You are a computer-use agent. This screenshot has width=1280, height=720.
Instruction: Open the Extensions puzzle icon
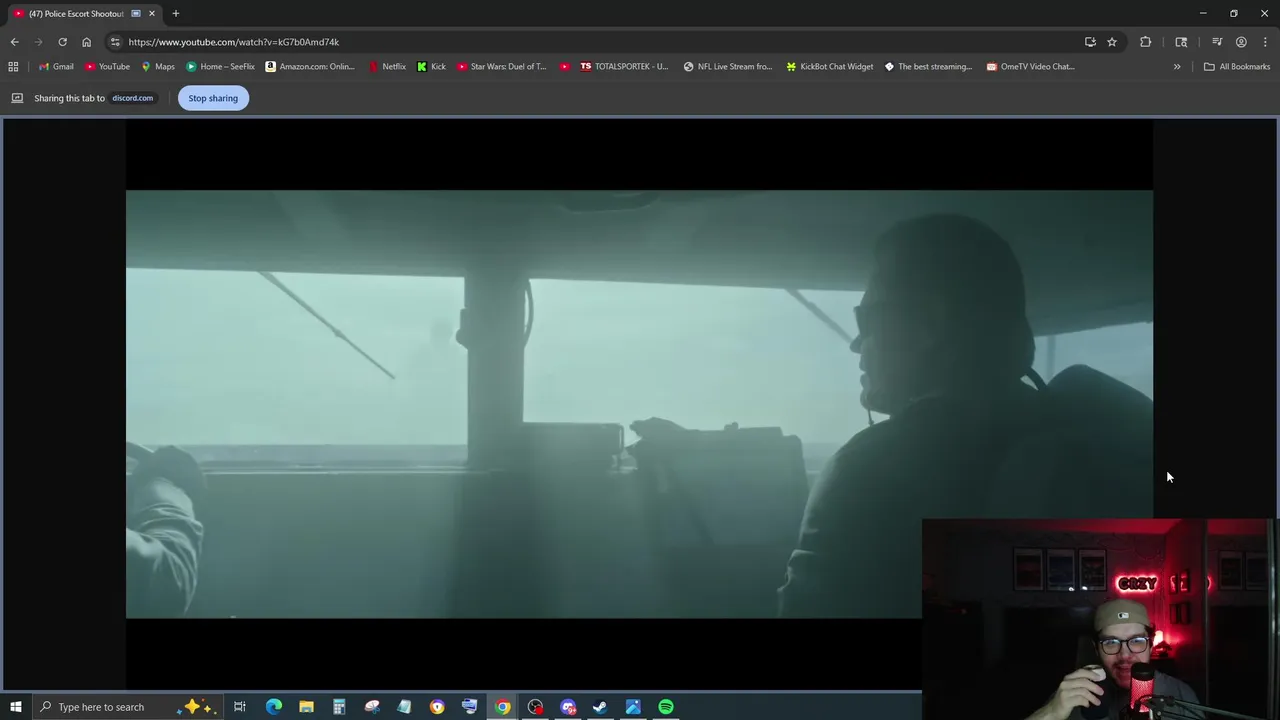pos(1145,42)
